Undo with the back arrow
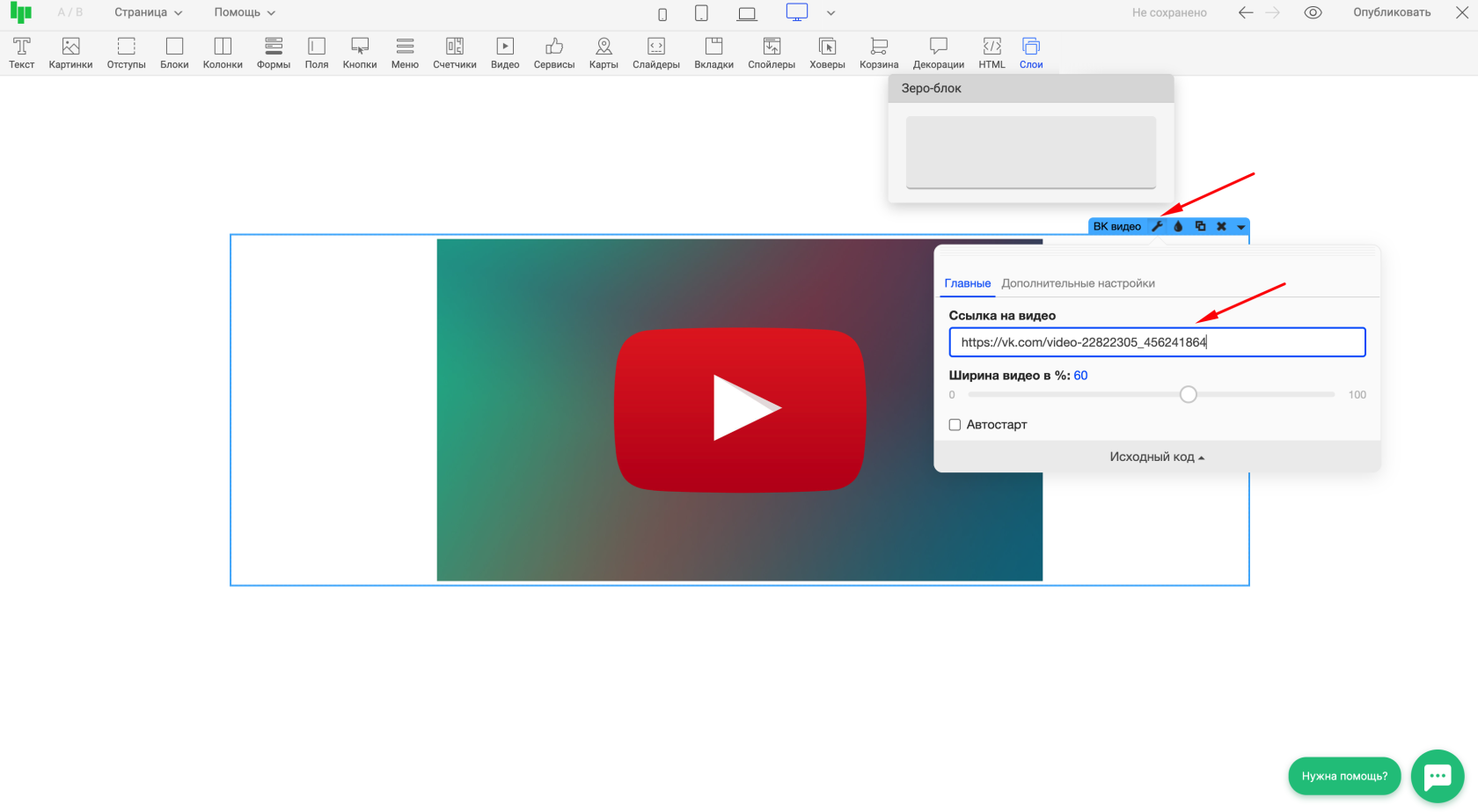This screenshot has width=1478, height=812. 1245,12
